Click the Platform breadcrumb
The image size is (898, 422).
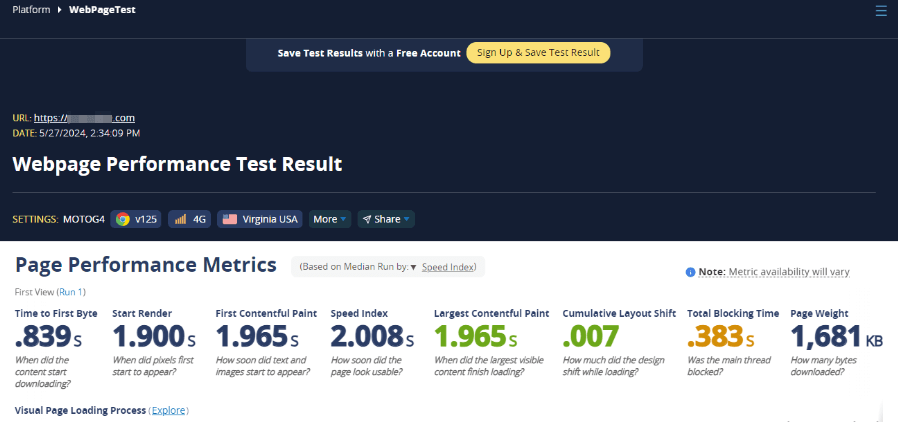(x=31, y=10)
